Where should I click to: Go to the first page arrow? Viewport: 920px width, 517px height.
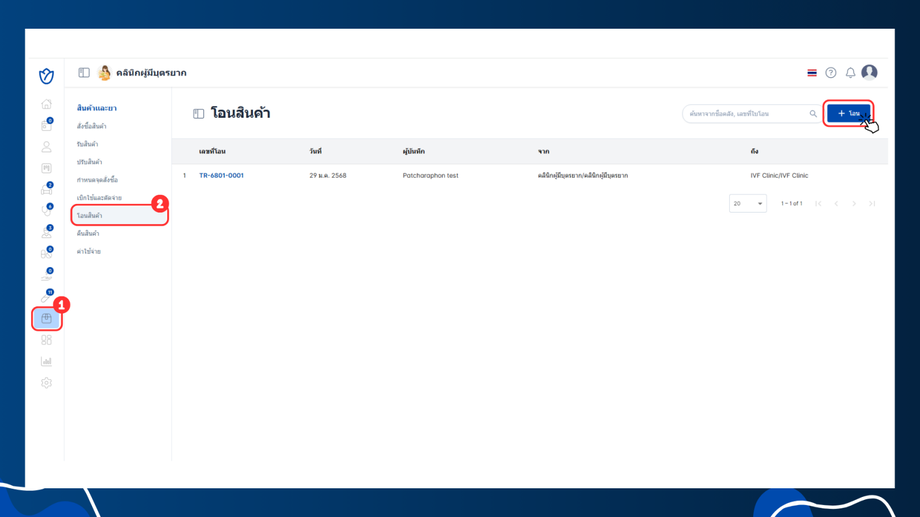[x=818, y=204]
